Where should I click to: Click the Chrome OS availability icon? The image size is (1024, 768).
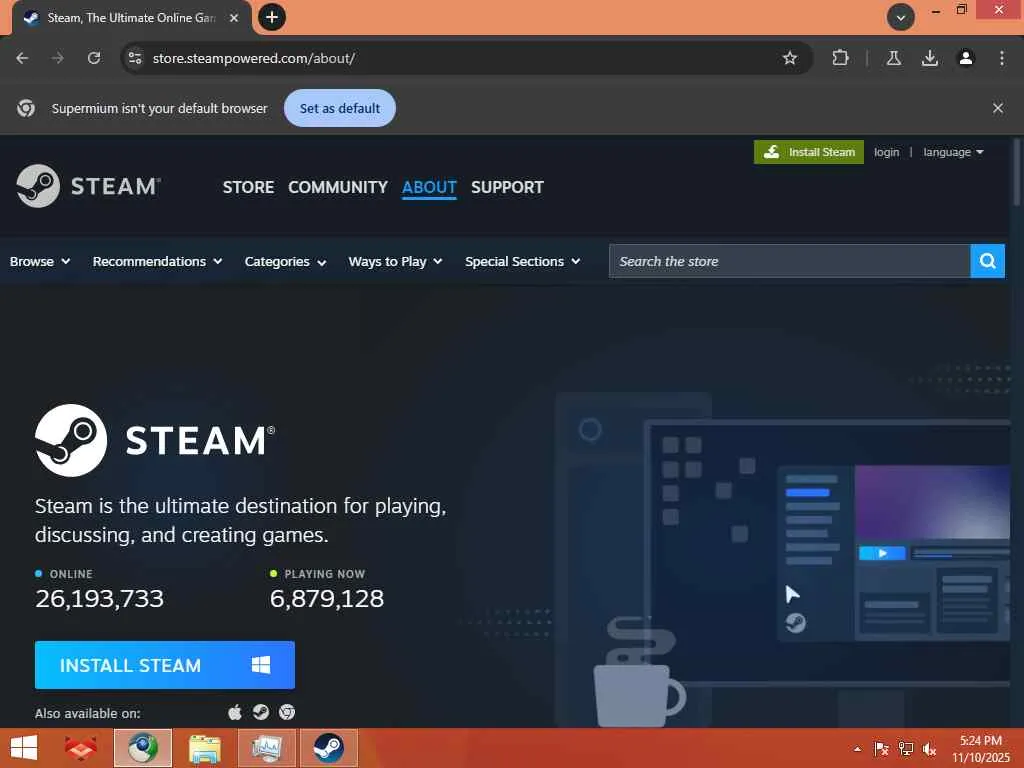click(287, 712)
